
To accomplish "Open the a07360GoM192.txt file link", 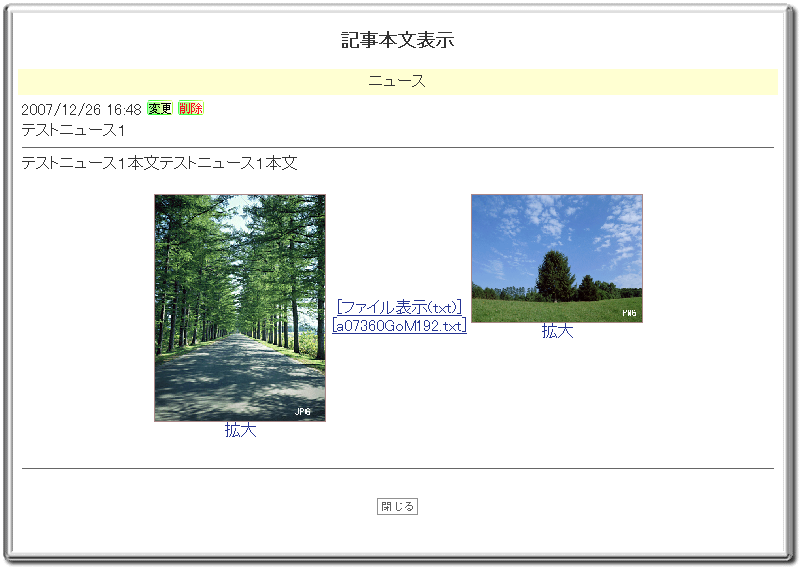I will (x=399, y=325).
